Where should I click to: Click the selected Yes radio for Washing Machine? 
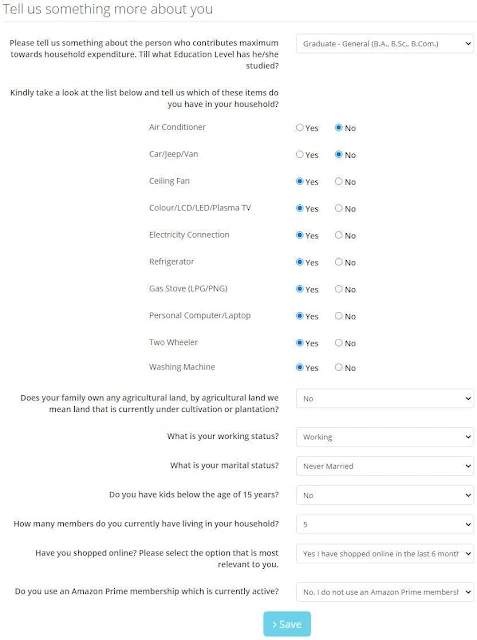pyautogui.click(x=300, y=367)
